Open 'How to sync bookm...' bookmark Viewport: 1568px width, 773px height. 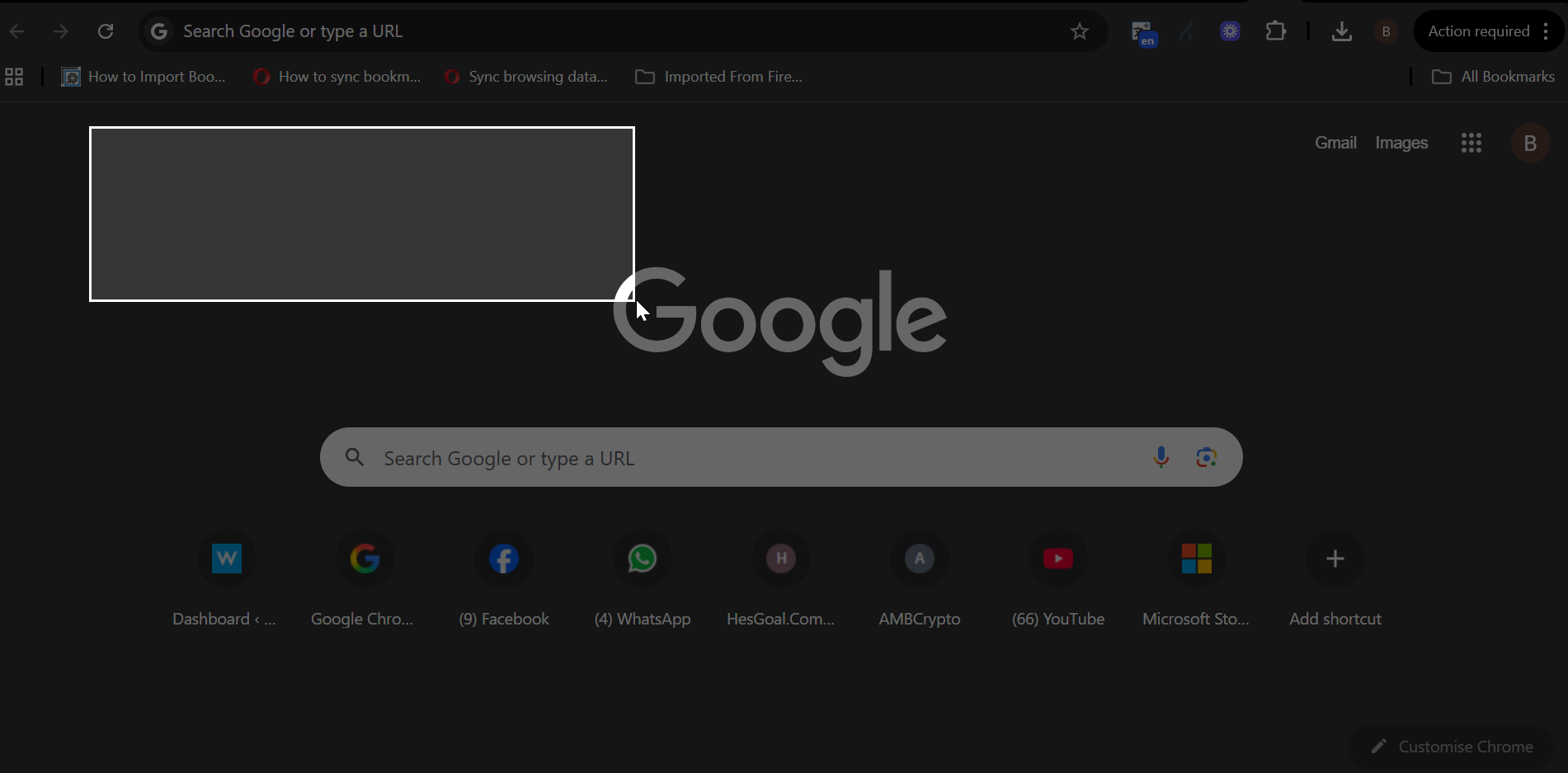click(x=337, y=77)
